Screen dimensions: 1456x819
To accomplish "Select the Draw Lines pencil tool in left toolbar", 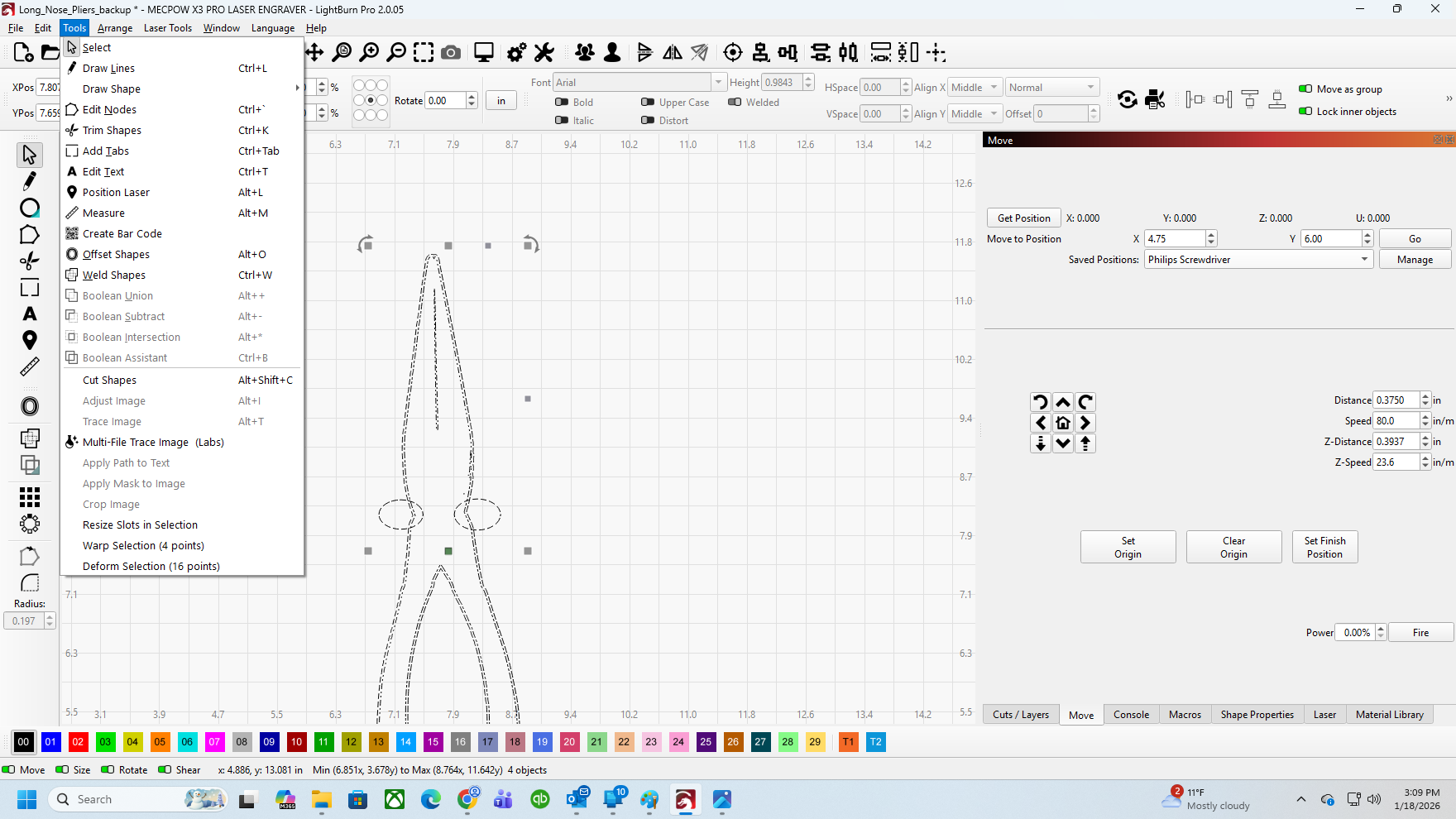I will [x=29, y=181].
